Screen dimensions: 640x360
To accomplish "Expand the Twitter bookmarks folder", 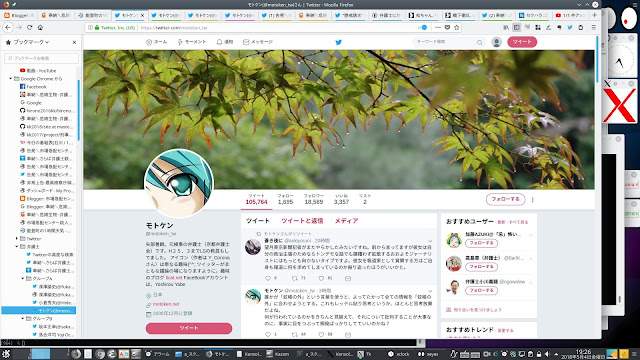I will click(x=17, y=238).
